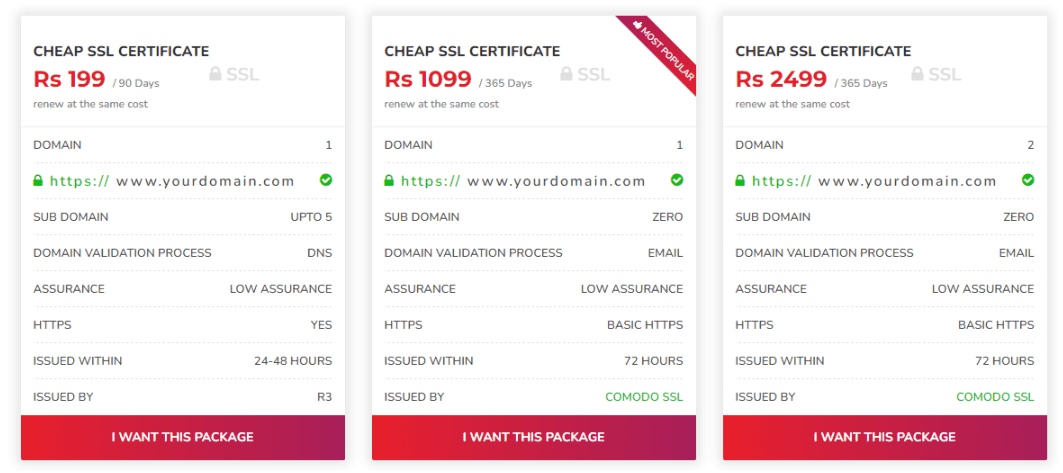Choose I Want This Package for Rs 2499

[x=885, y=437]
